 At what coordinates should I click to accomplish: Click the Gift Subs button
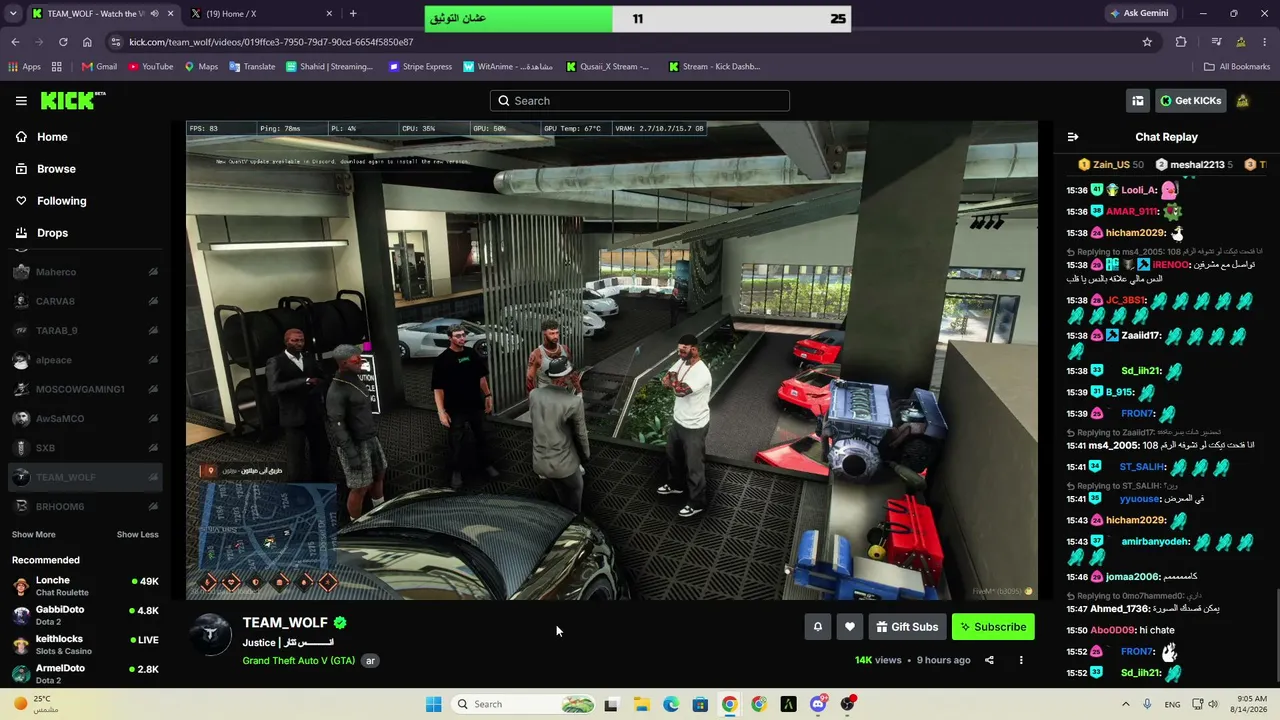coord(907,627)
